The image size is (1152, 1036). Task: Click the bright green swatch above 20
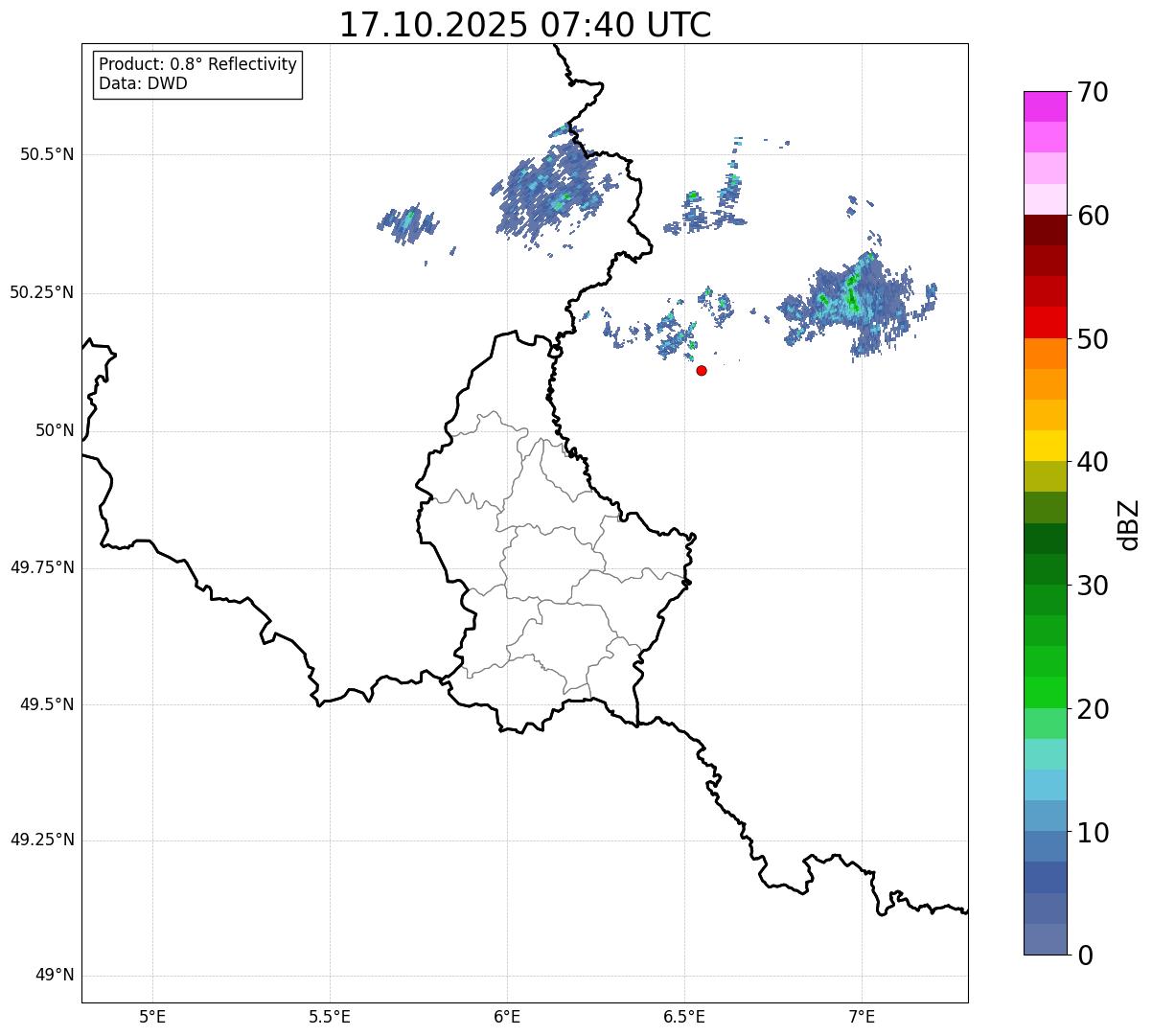(x=1046, y=692)
